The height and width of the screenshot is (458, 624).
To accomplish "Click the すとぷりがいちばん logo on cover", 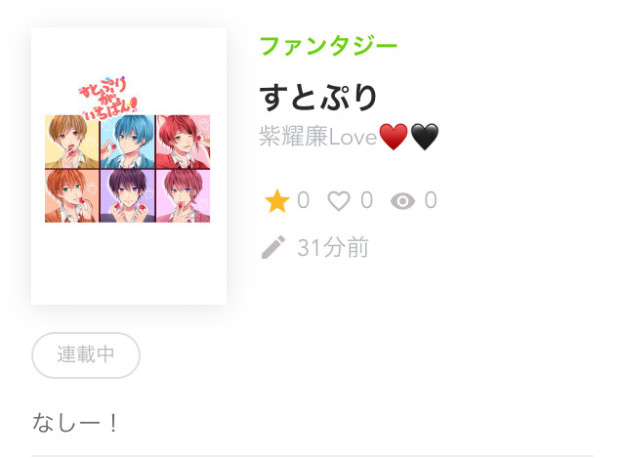I will pyautogui.click(x=108, y=97).
